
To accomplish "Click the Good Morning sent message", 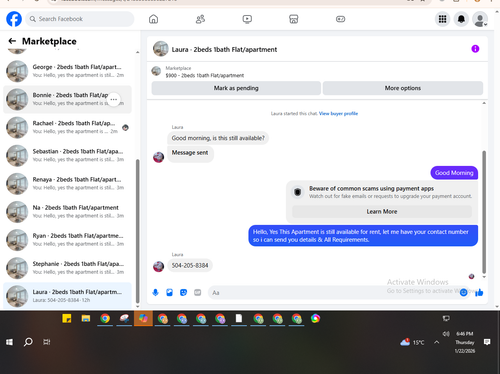I will tap(454, 173).
